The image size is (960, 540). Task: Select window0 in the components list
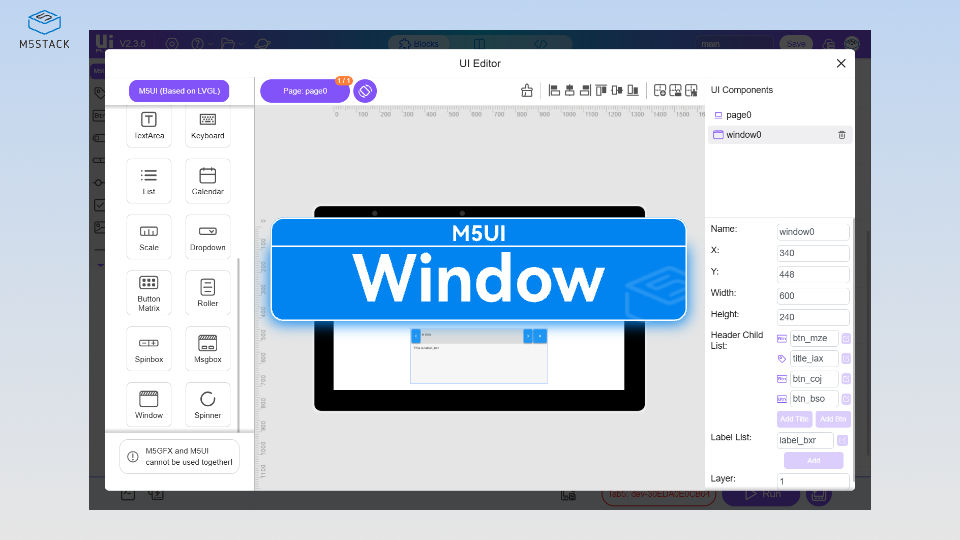click(743, 135)
